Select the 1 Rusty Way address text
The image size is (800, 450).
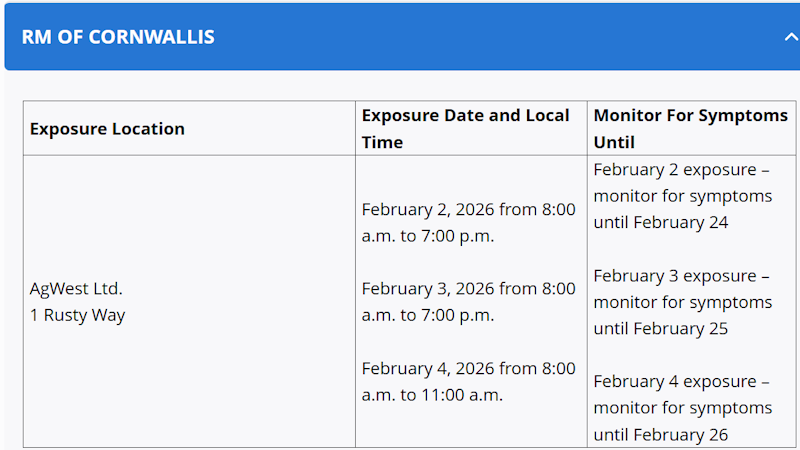77,315
